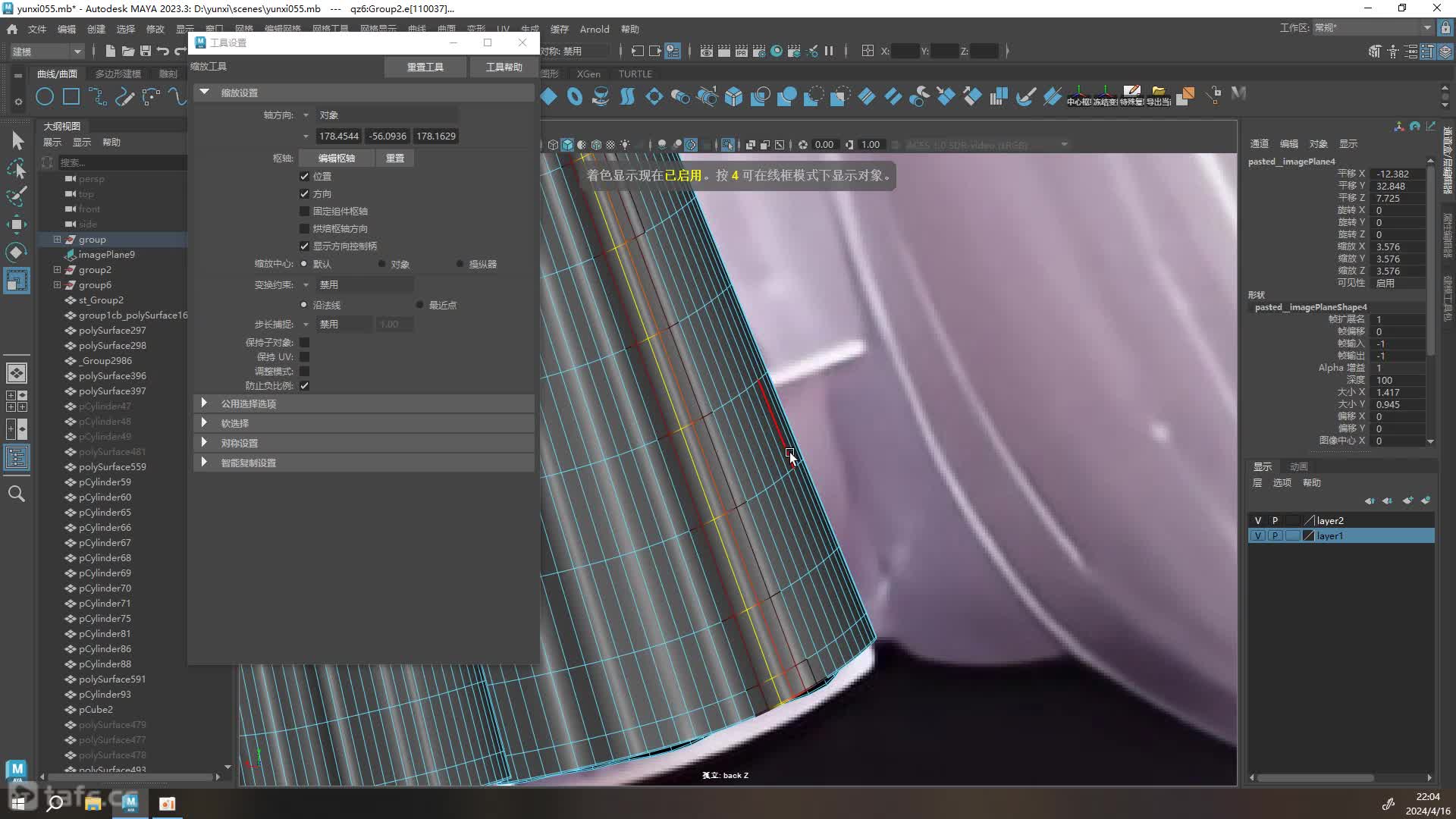
Task: Toggle the 位置 checkbox
Action: coord(304,176)
